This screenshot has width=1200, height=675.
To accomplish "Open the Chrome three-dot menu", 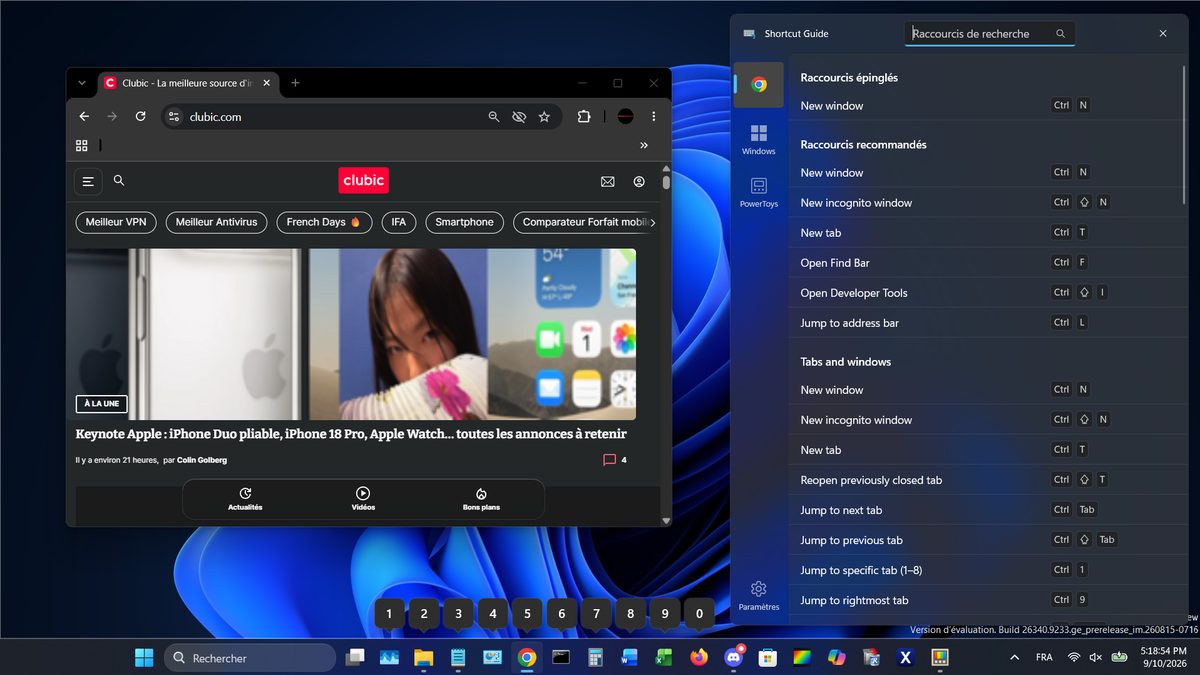I will click(654, 117).
